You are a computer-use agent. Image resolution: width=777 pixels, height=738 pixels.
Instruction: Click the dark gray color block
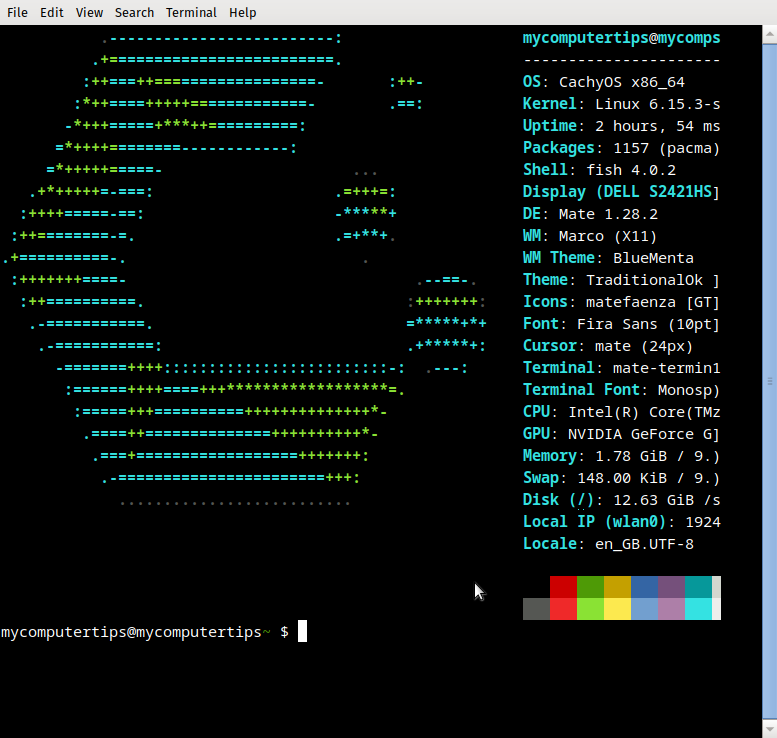coord(536,609)
